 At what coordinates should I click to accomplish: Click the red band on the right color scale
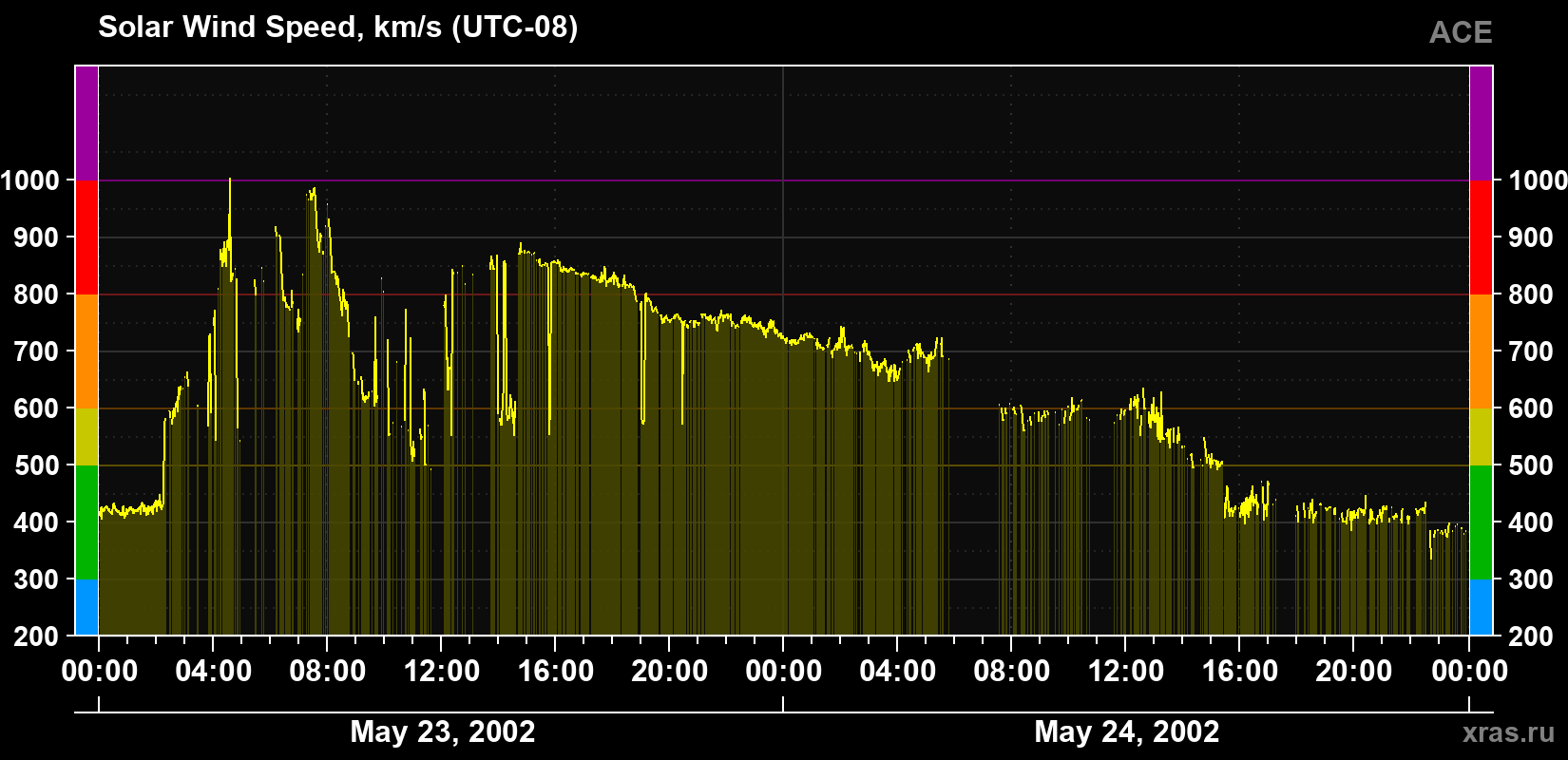[1481, 237]
